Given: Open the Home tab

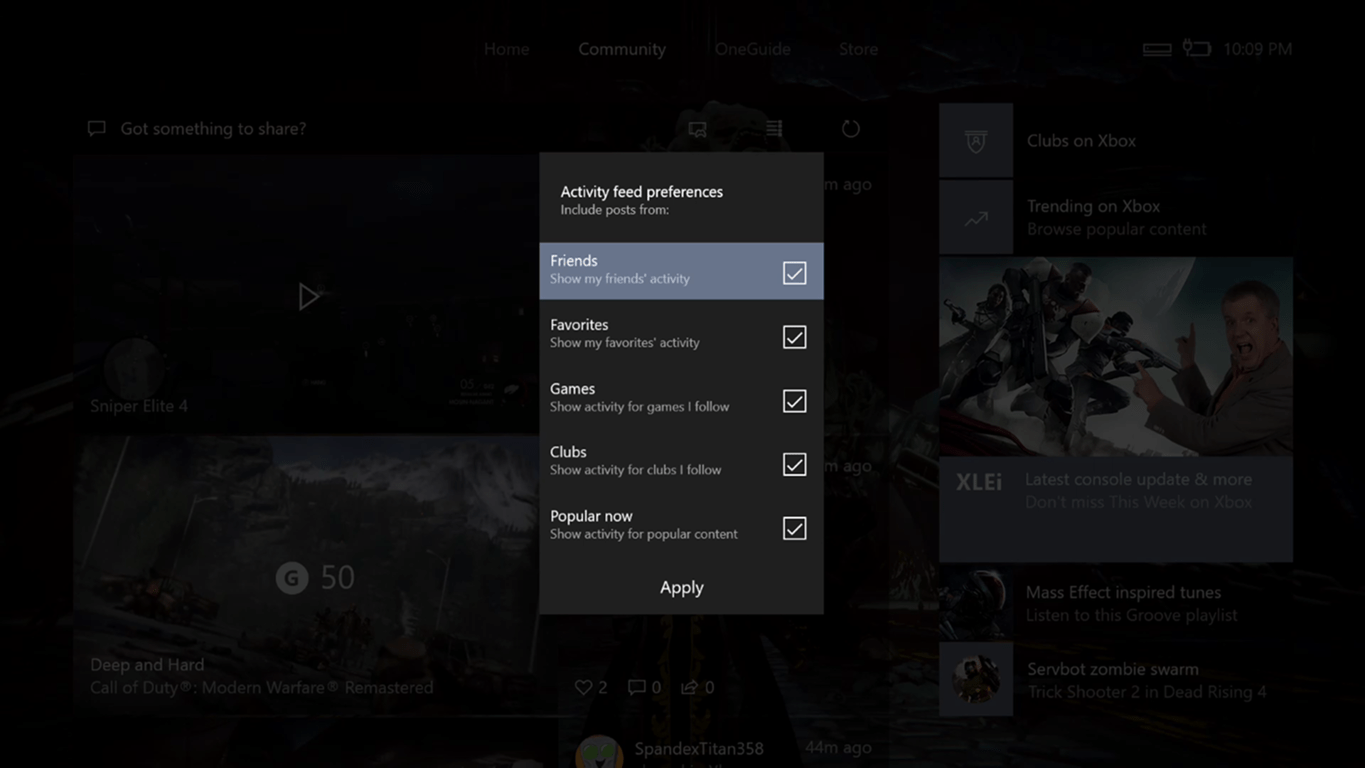Looking at the screenshot, I should click(x=507, y=49).
